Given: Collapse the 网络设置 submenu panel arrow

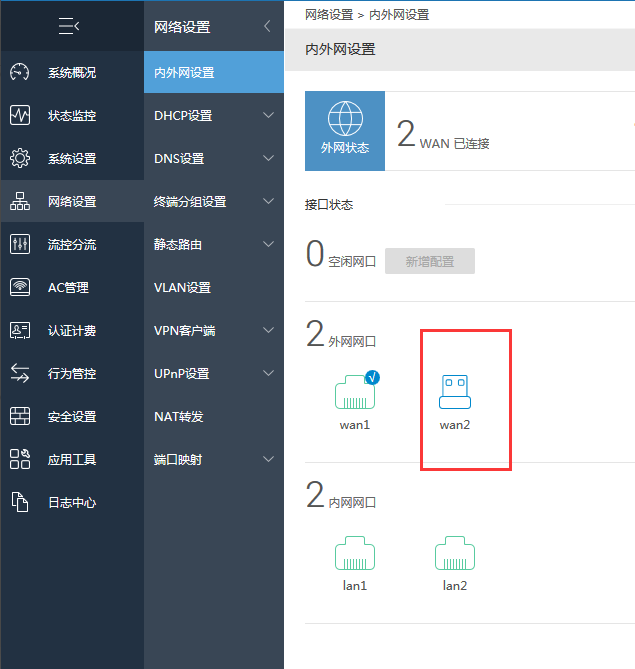Looking at the screenshot, I should pyautogui.click(x=266, y=27).
